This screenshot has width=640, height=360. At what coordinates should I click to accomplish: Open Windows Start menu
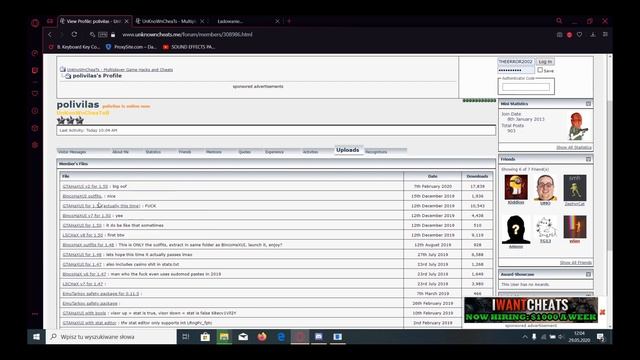click(36, 337)
